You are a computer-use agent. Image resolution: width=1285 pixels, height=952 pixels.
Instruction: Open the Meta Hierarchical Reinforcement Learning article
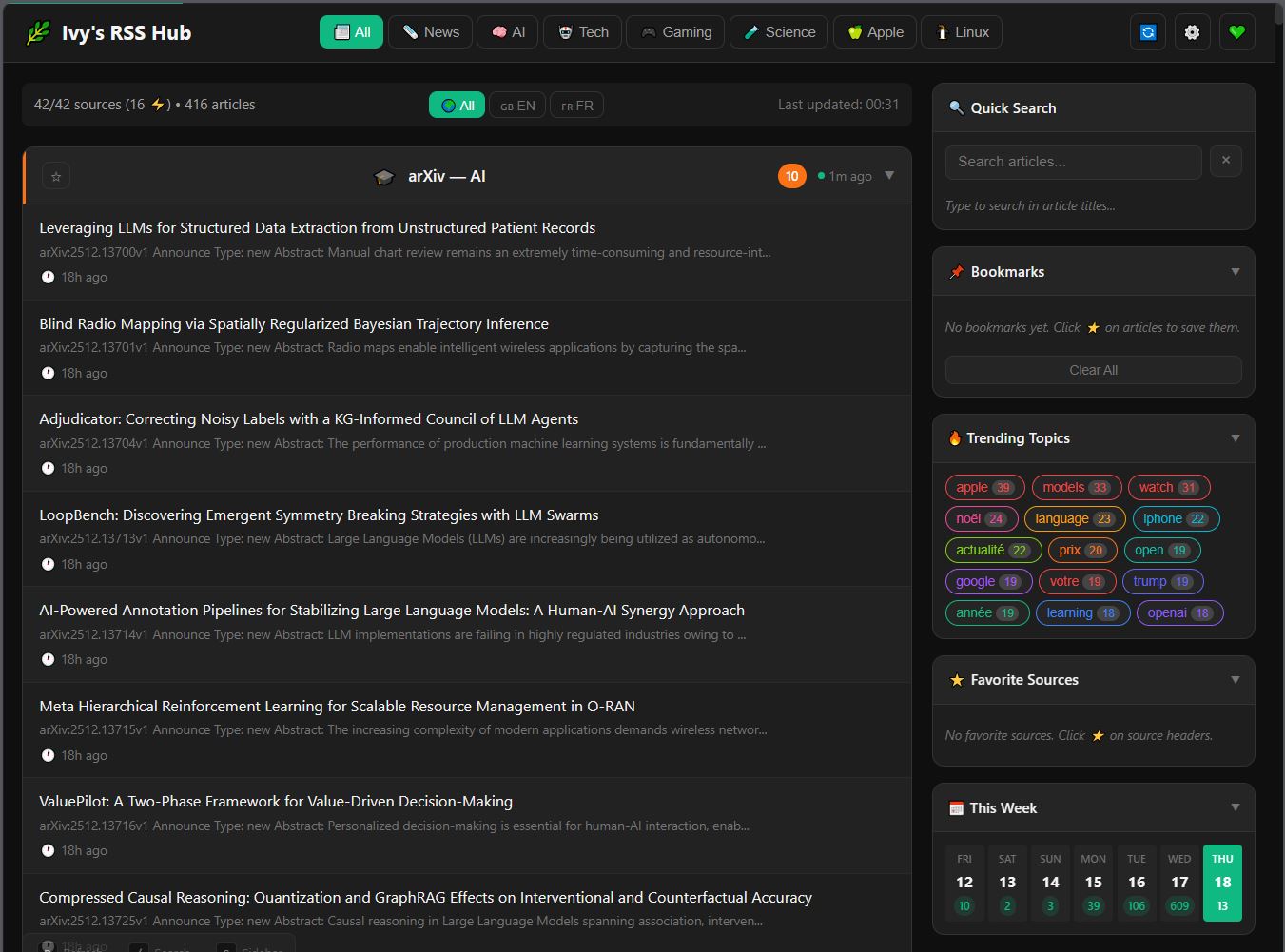(x=337, y=707)
